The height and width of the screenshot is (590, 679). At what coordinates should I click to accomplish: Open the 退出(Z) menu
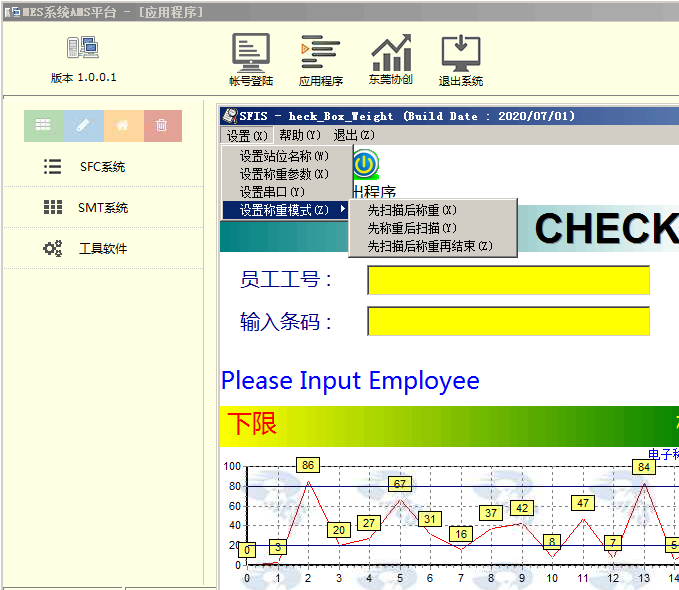pyautogui.click(x=353, y=135)
